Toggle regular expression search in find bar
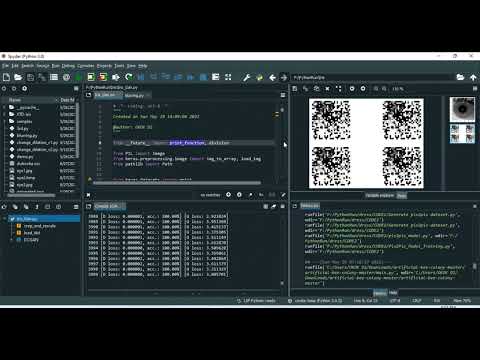Viewport: 480px width, 360px height. 250,195
